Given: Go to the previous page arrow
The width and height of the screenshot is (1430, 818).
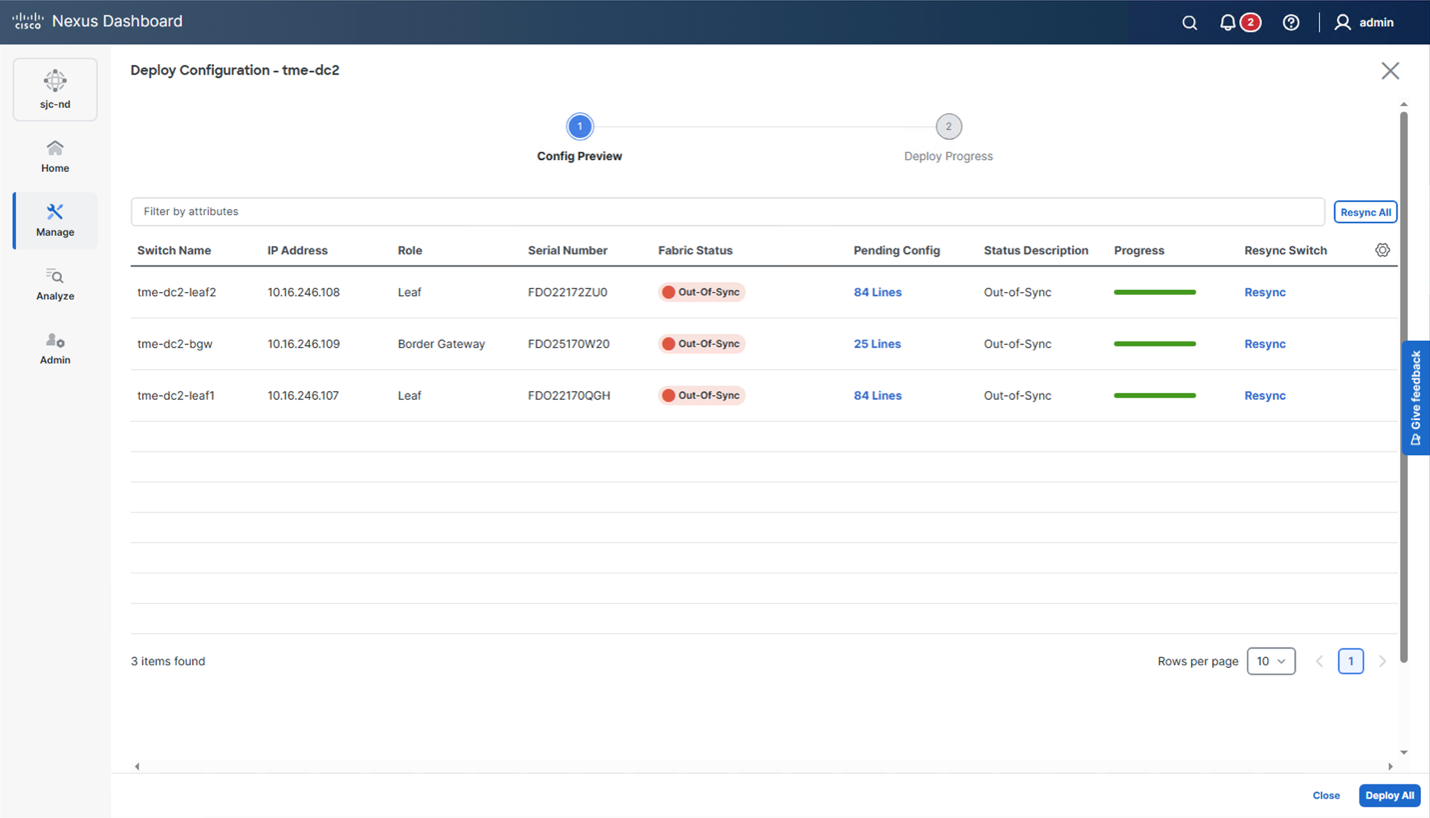Looking at the screenshot, I should (1319, 661).
